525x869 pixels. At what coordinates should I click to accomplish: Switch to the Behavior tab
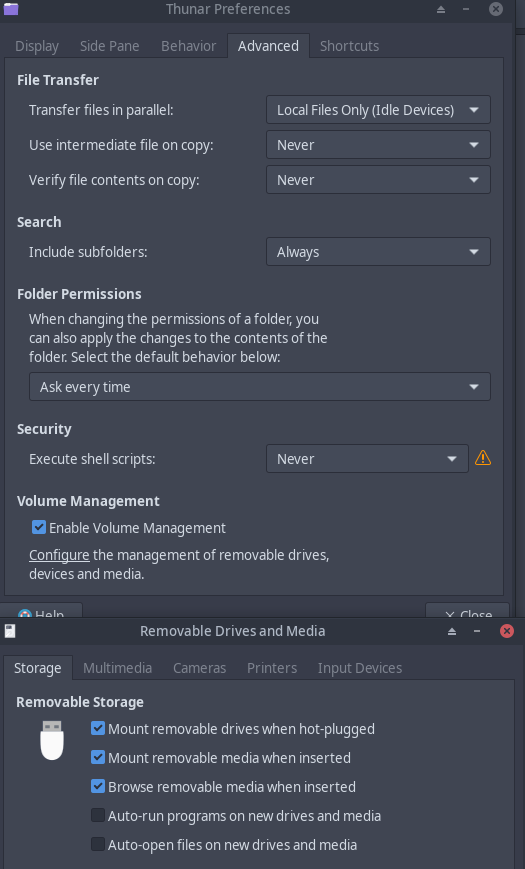(x=188, y=46)
